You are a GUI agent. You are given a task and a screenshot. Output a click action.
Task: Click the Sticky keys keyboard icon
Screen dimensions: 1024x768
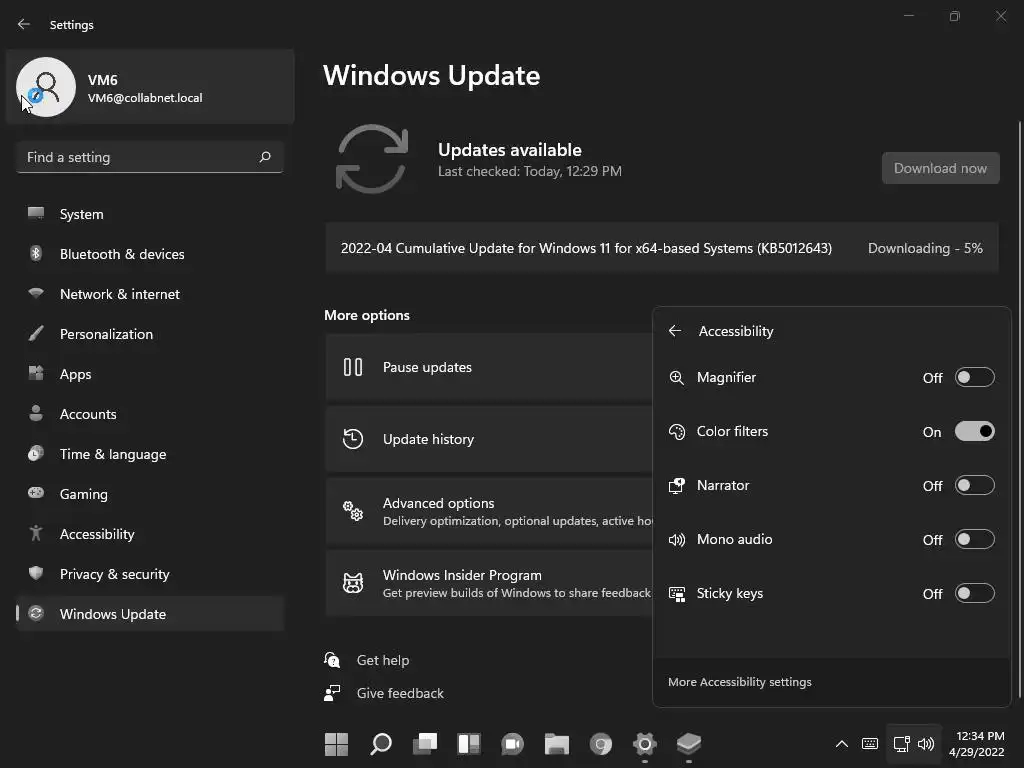pos(677,594)
